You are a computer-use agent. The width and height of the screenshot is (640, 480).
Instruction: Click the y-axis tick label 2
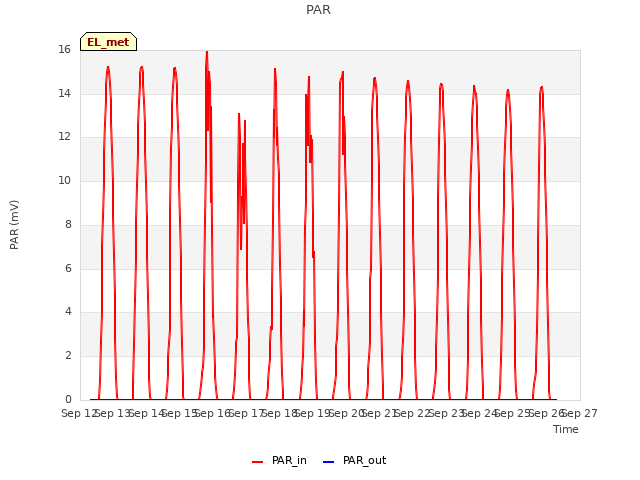click(x=68, y=356)
